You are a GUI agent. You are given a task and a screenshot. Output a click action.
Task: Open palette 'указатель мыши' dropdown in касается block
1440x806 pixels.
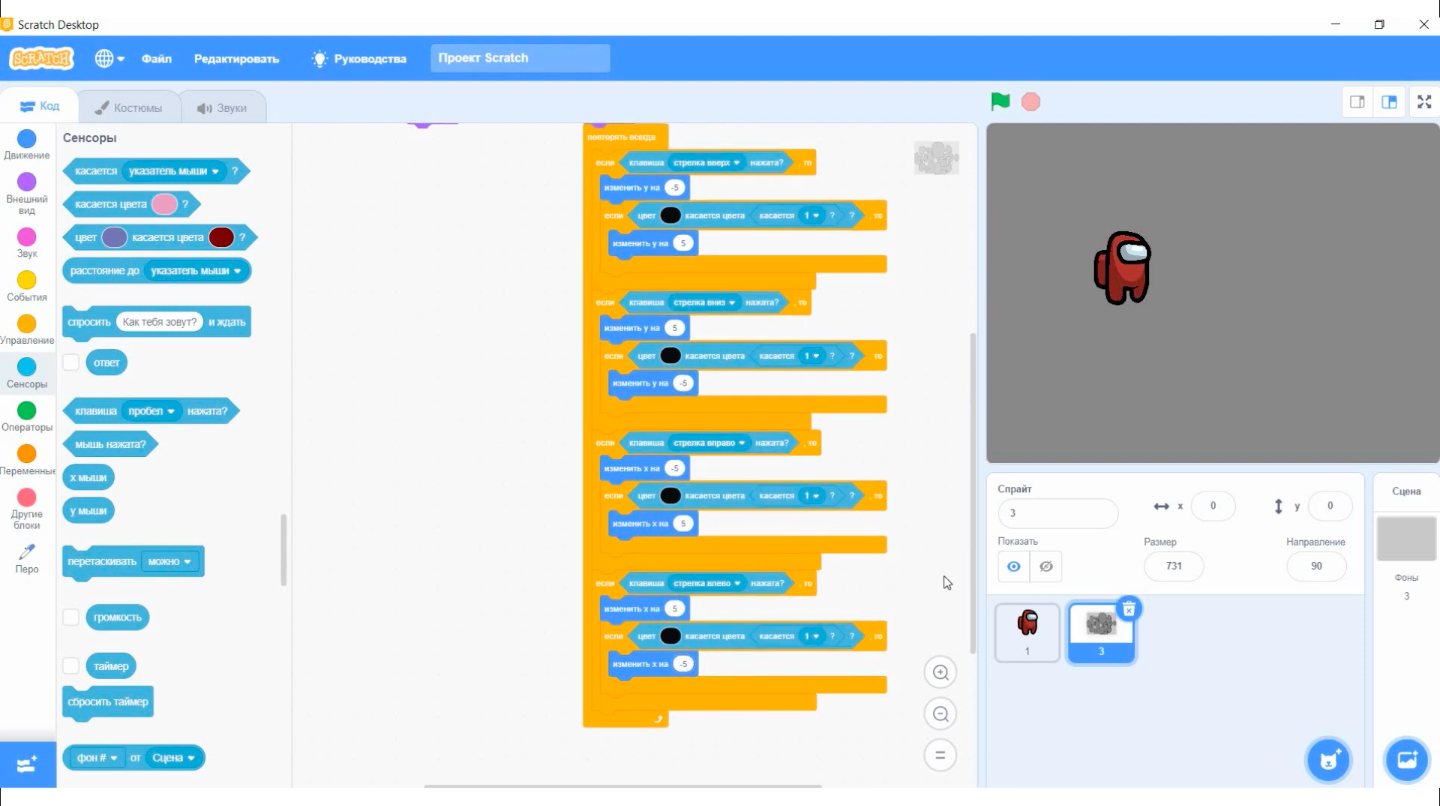point(172,171)
